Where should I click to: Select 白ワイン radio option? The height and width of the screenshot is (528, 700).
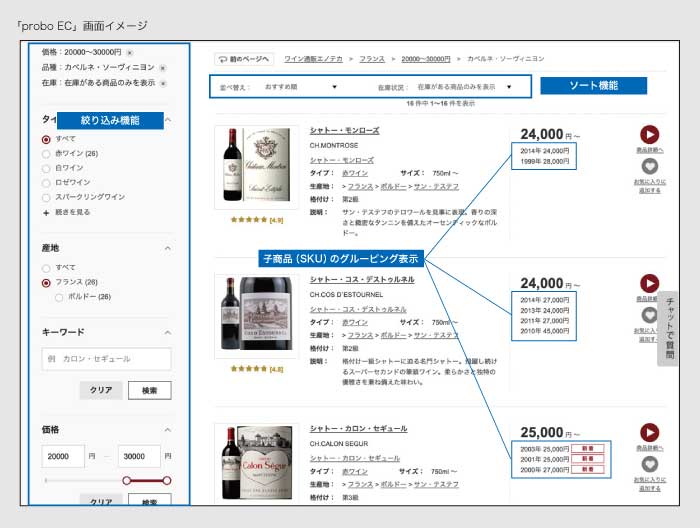coord(46,168)
